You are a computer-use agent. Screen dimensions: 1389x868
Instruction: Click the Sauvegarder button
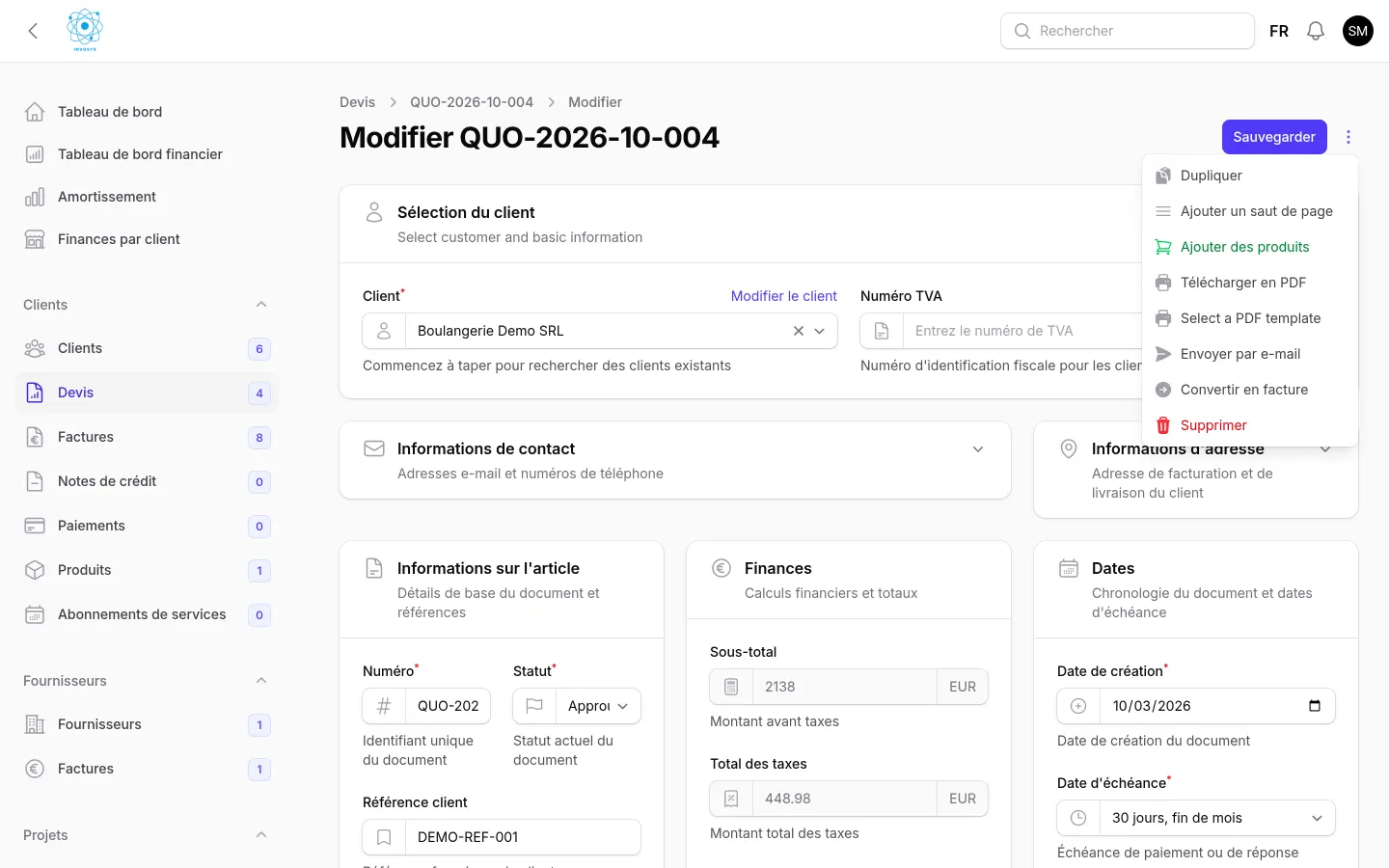click(x=1274, y=137)
